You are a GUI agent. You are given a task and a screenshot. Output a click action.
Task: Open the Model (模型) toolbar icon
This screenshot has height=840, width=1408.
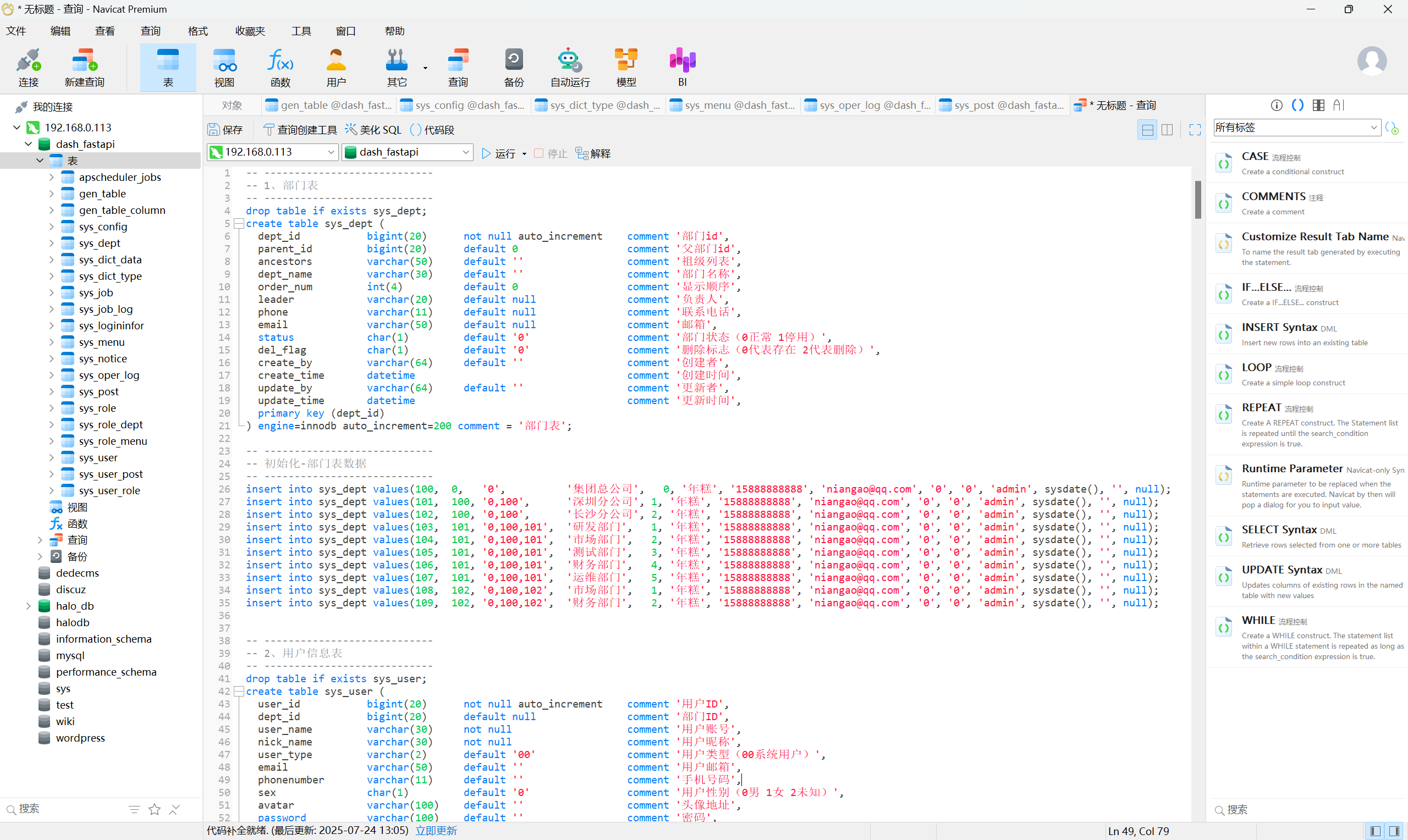point(626,68)
